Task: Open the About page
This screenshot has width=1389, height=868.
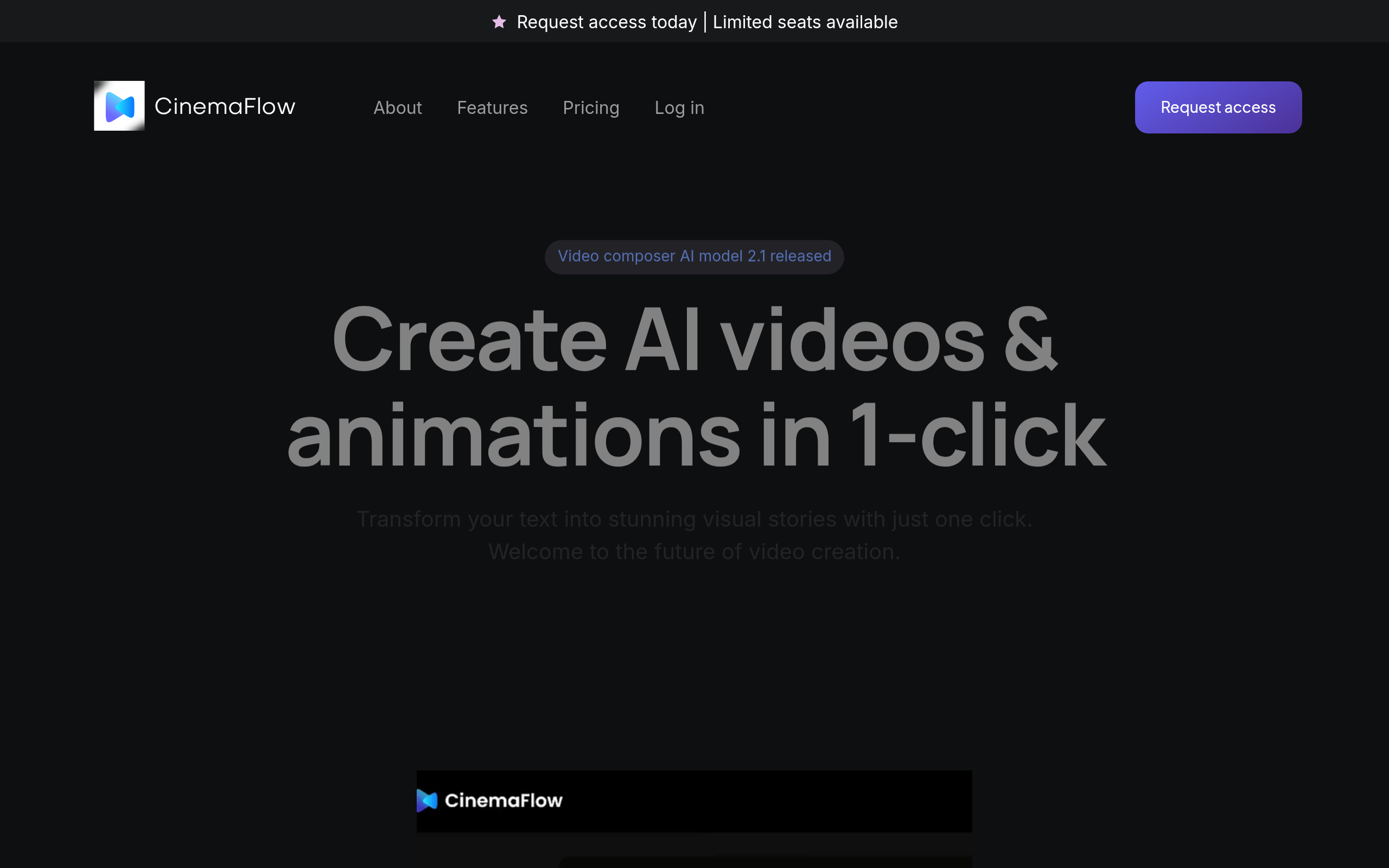Action: pyautogui.click(x=397, y=108)
